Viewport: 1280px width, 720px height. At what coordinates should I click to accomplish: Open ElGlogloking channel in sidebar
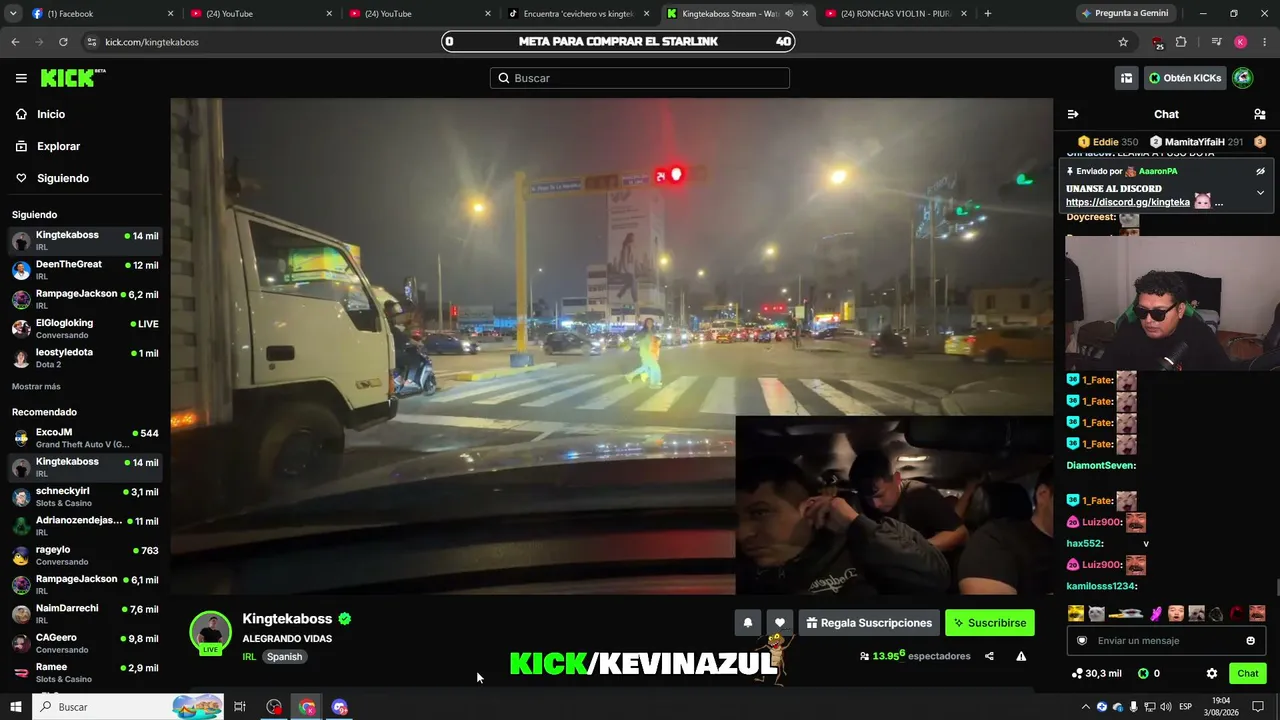pos(84,328)
